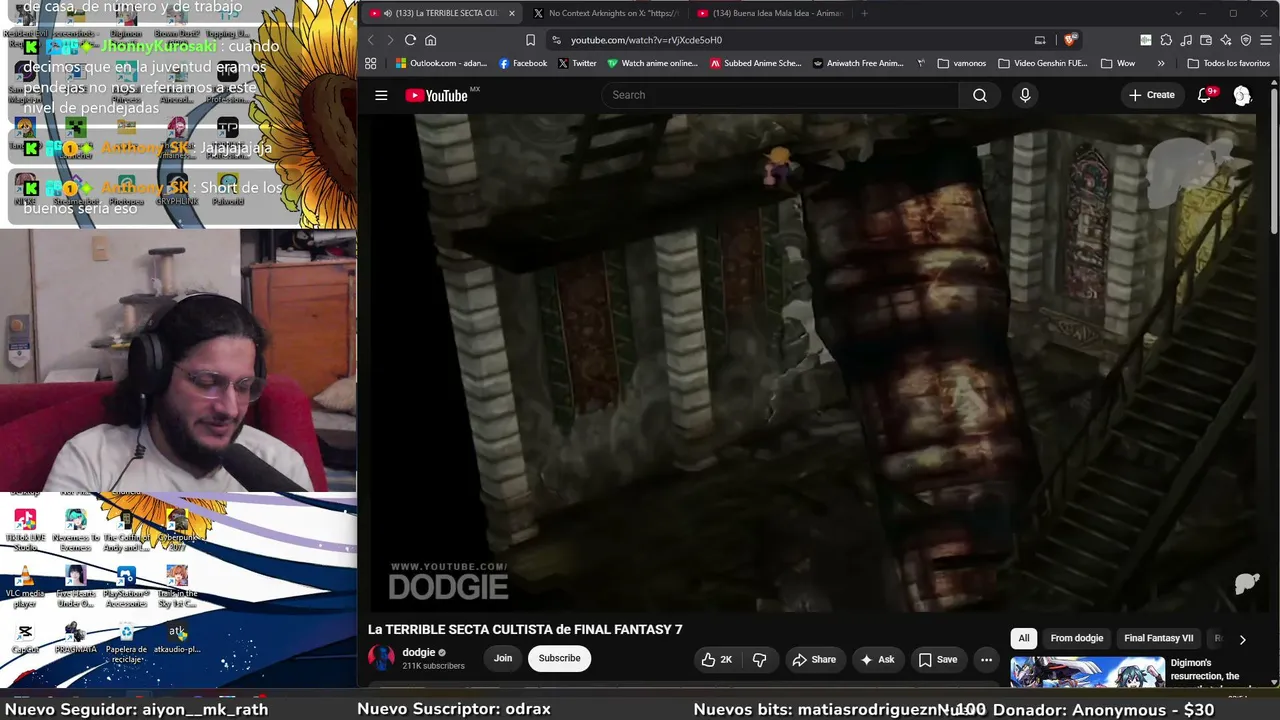
Task: Dislike the video
Action: click(760, 659)
